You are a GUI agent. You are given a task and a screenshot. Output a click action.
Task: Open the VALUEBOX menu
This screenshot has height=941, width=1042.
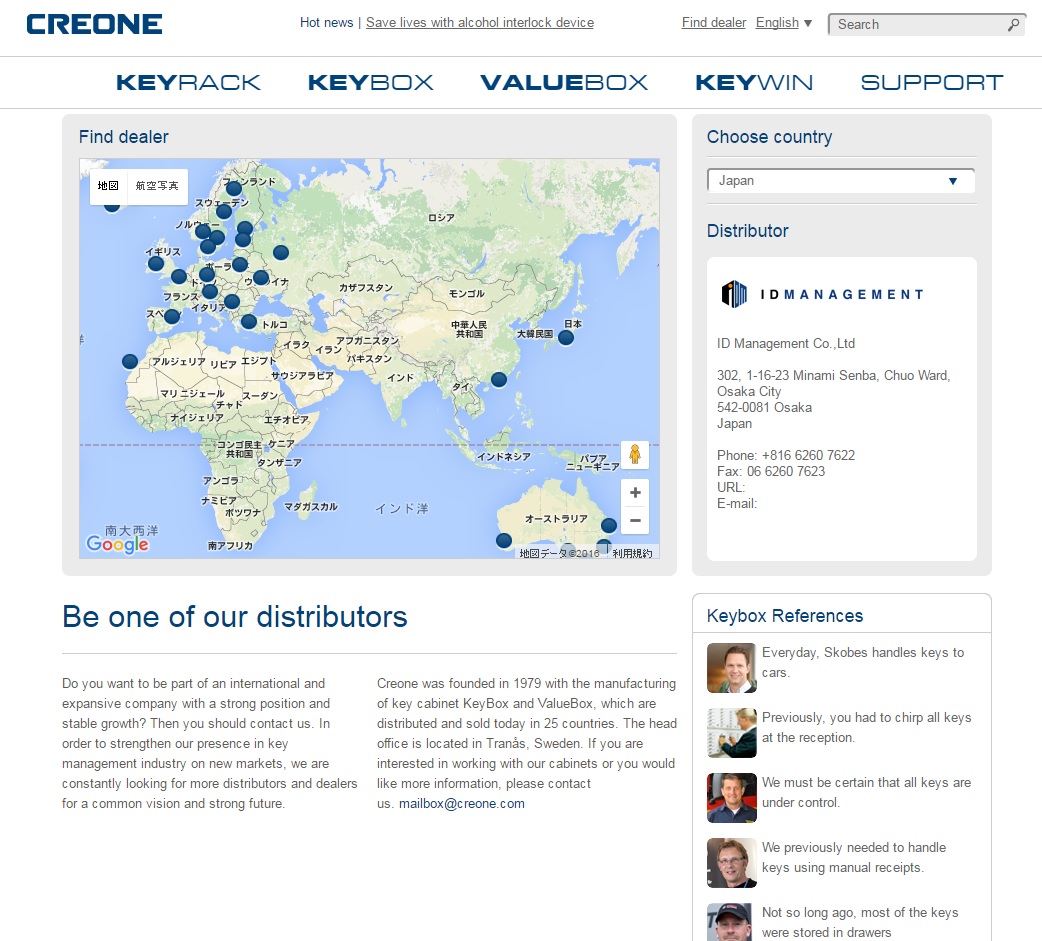pos(564,82)
